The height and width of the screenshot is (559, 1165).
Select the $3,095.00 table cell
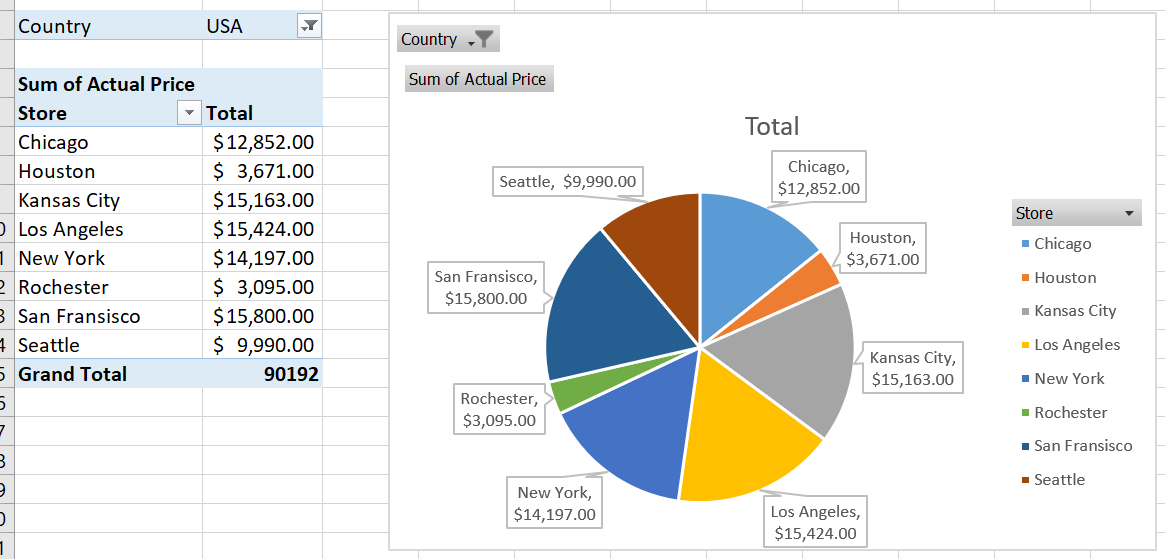point(262,287)
